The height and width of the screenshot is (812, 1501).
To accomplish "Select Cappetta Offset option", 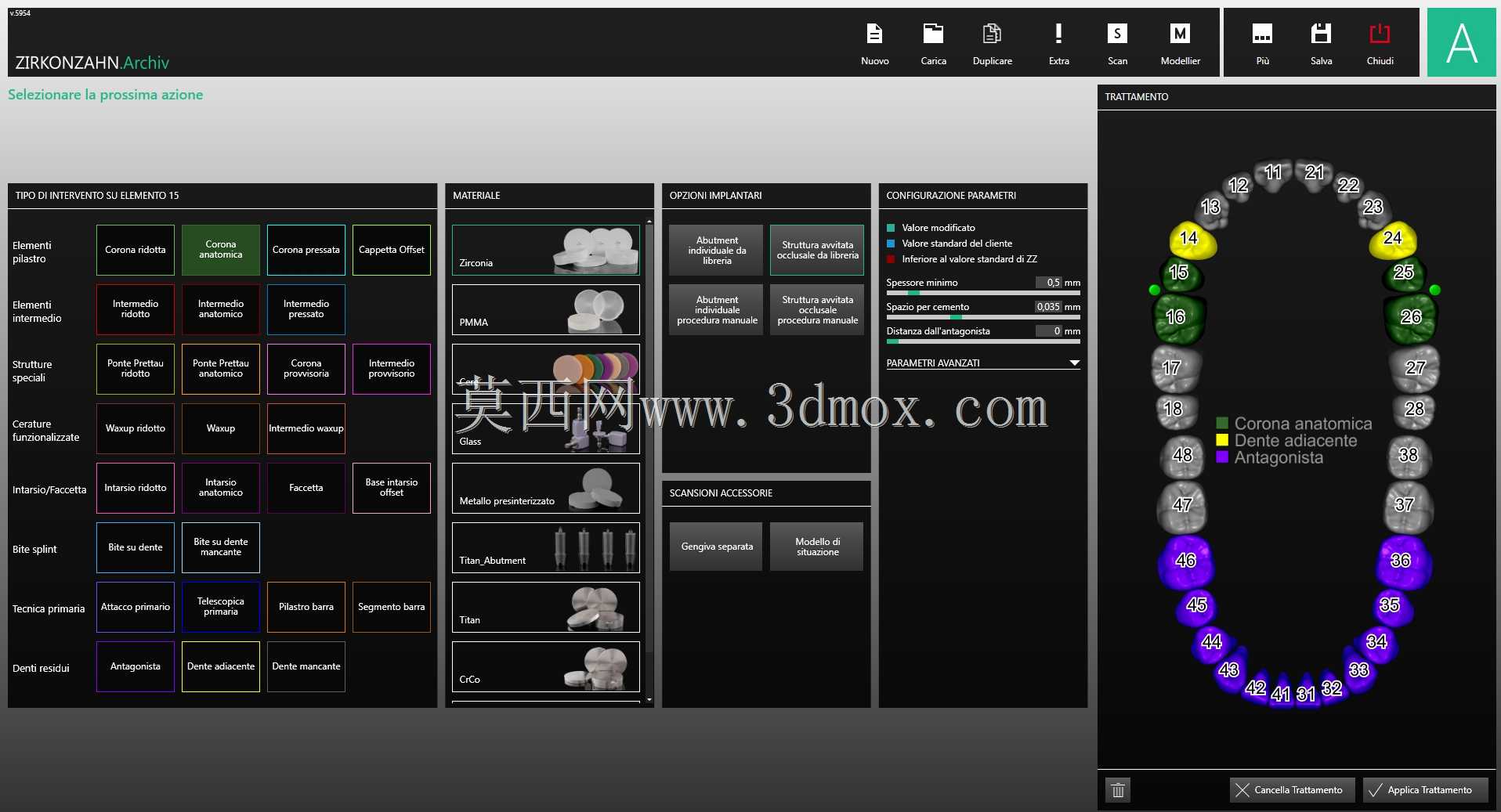I will pyautogui.click(x=392, y=250).
